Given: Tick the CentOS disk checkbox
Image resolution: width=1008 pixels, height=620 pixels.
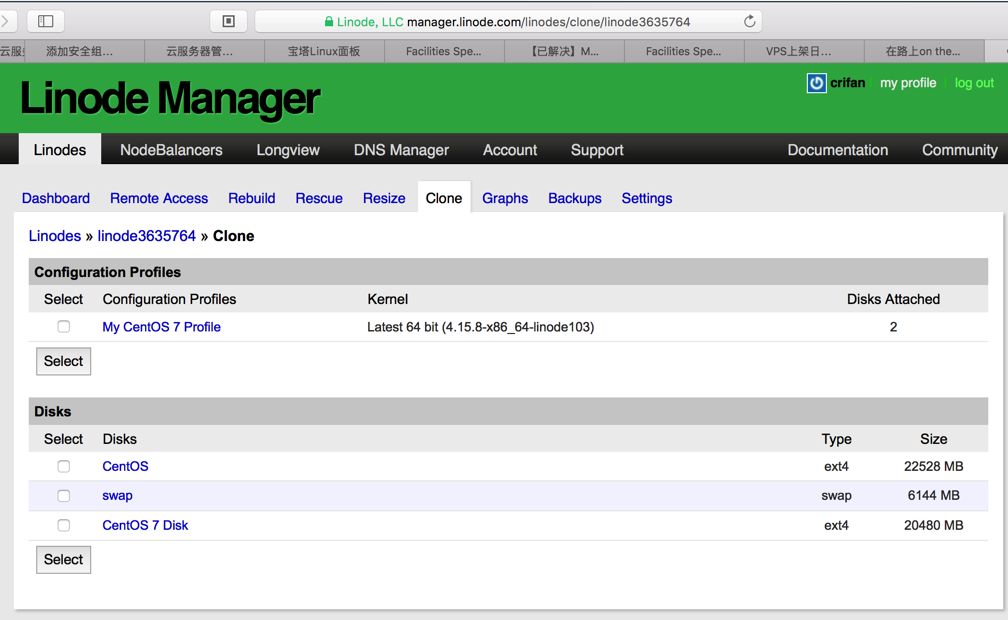Looking at the screenshot, I should [64, 466].
